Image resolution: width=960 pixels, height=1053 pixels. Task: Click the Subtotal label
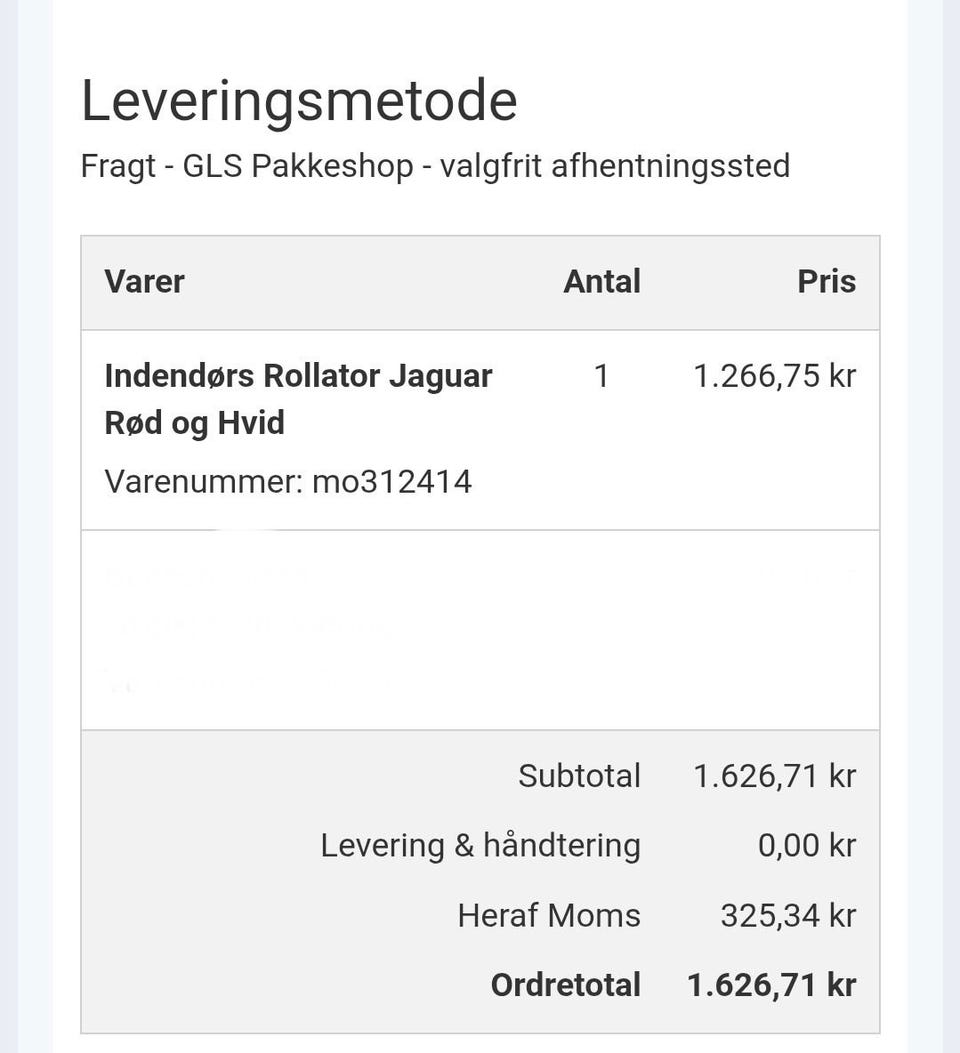579,776
